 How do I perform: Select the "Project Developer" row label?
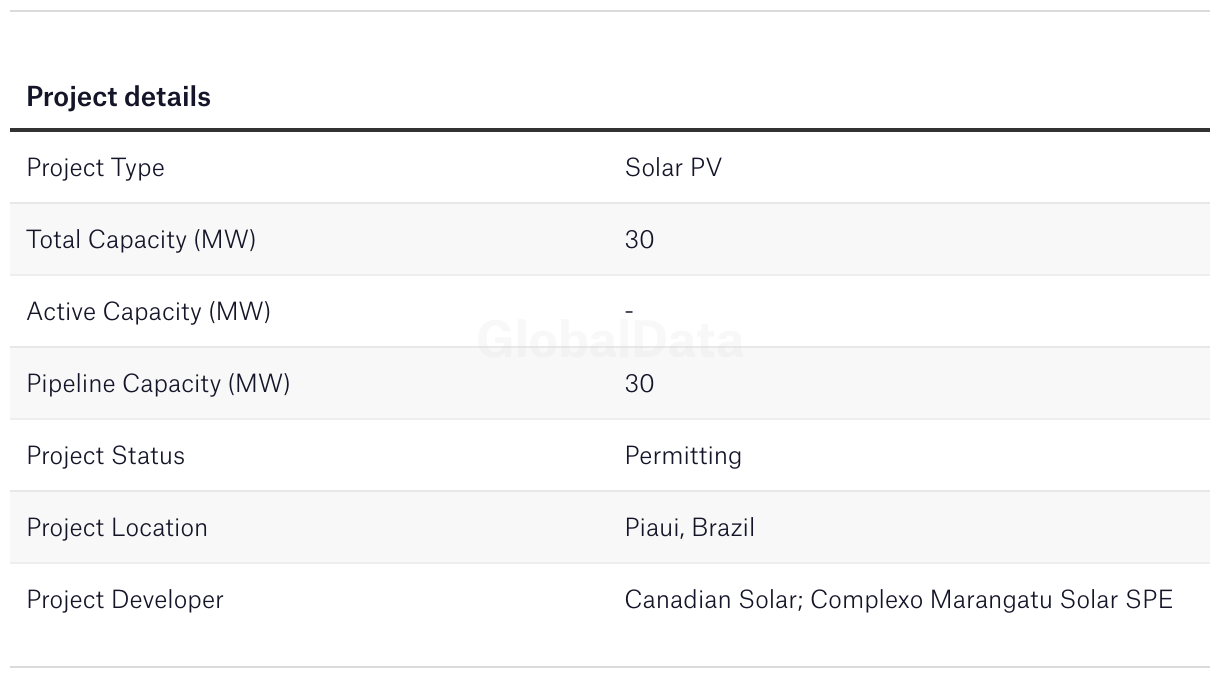pos(125,600)
